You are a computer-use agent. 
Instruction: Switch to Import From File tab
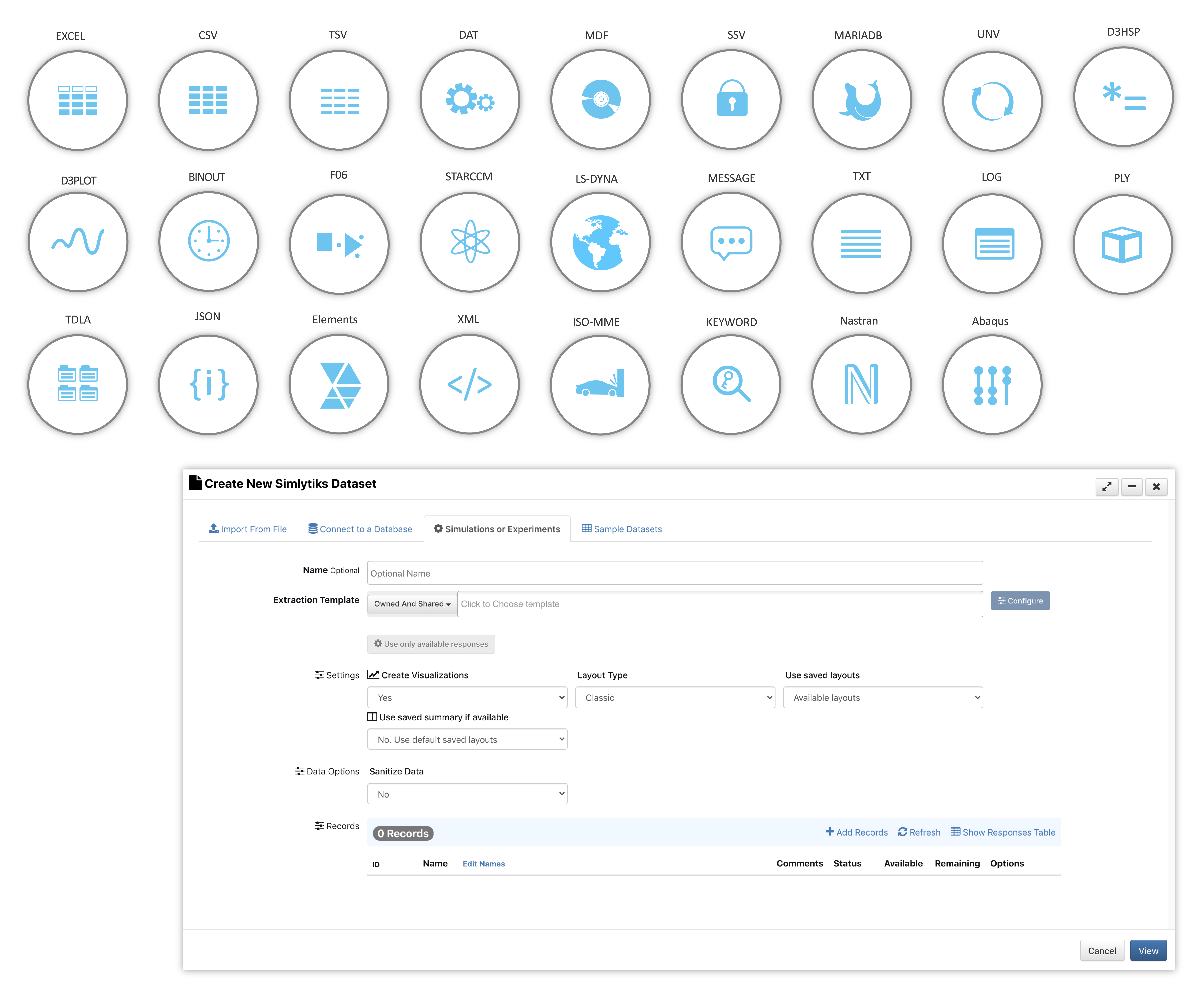point(248,529)
